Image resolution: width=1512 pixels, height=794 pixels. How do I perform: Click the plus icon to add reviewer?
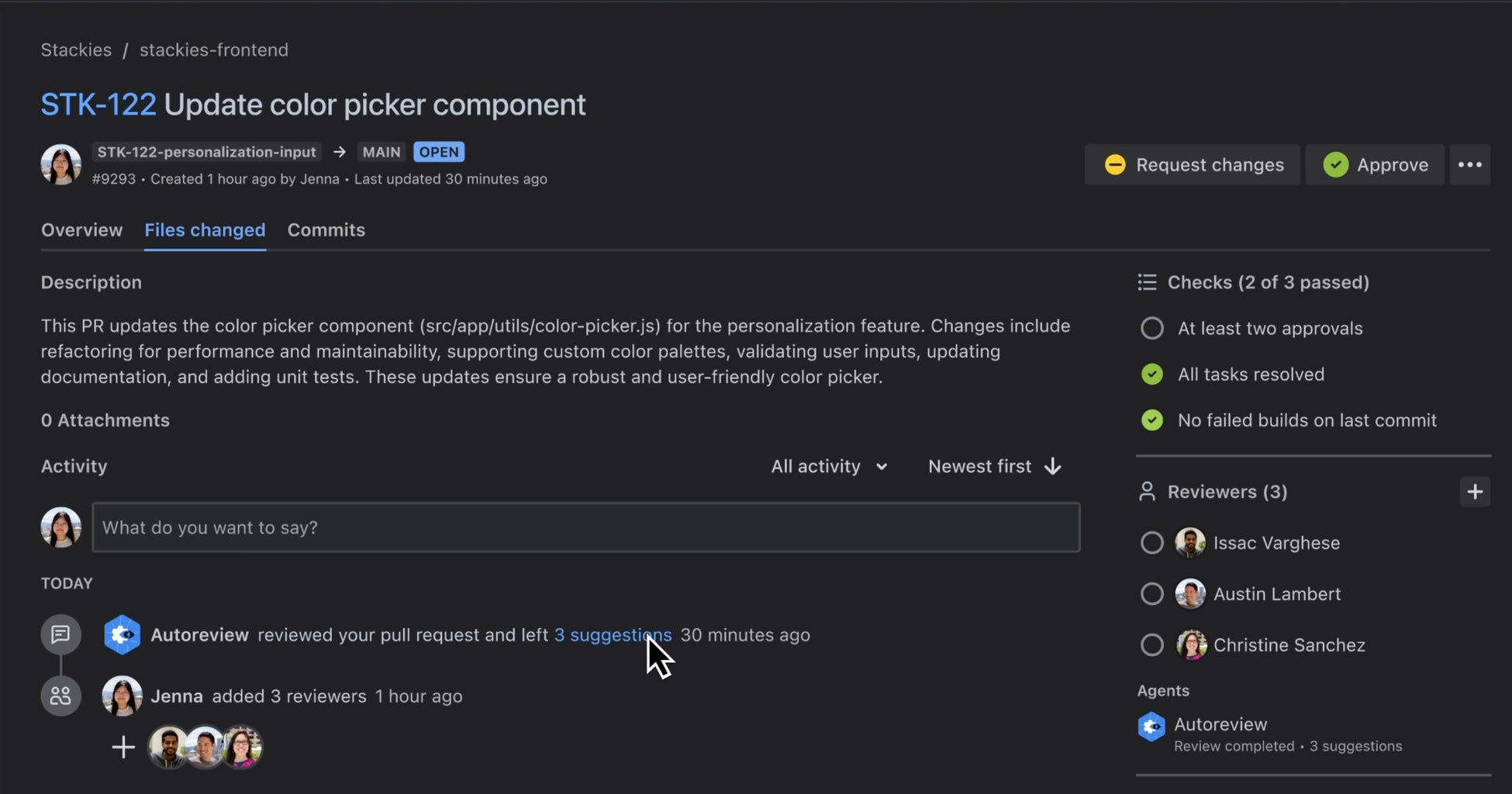pos(1475,492)
